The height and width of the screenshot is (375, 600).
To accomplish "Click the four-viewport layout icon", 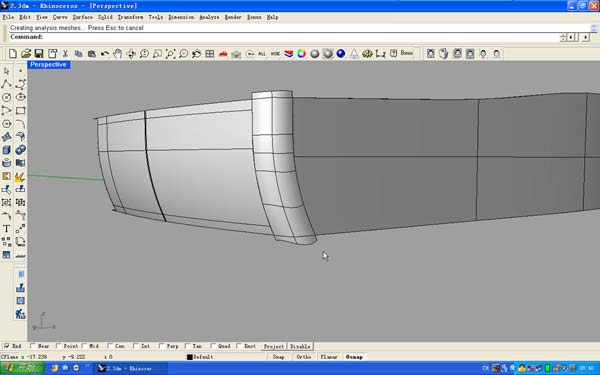I will coord(210,54).
